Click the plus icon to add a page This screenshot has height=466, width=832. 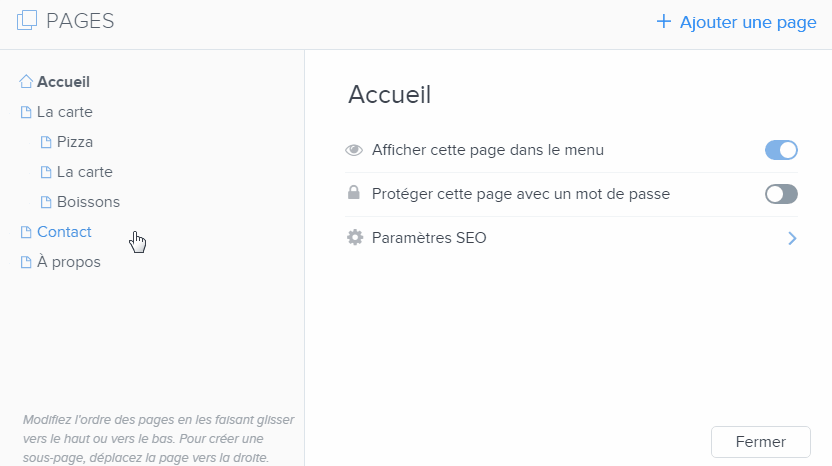tap(663, 21)
